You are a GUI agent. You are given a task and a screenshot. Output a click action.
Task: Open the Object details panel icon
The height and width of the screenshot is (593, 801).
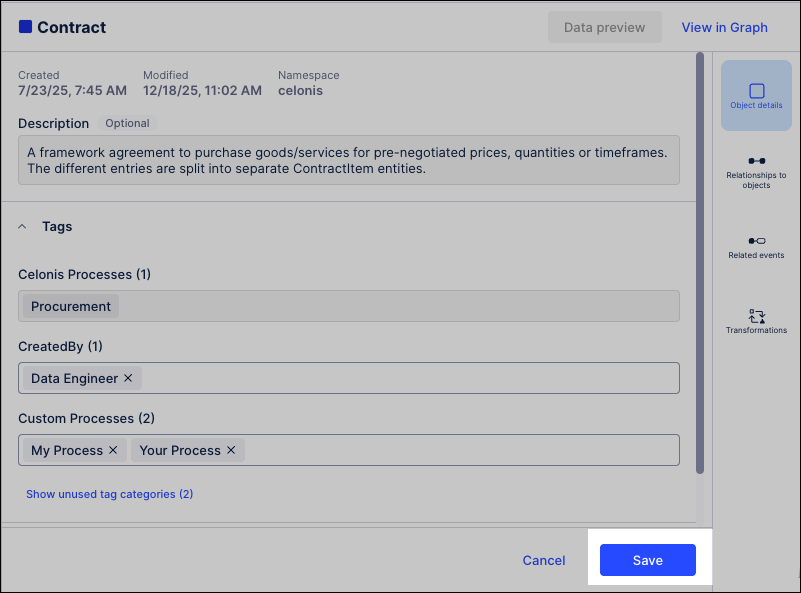point(756,95)
